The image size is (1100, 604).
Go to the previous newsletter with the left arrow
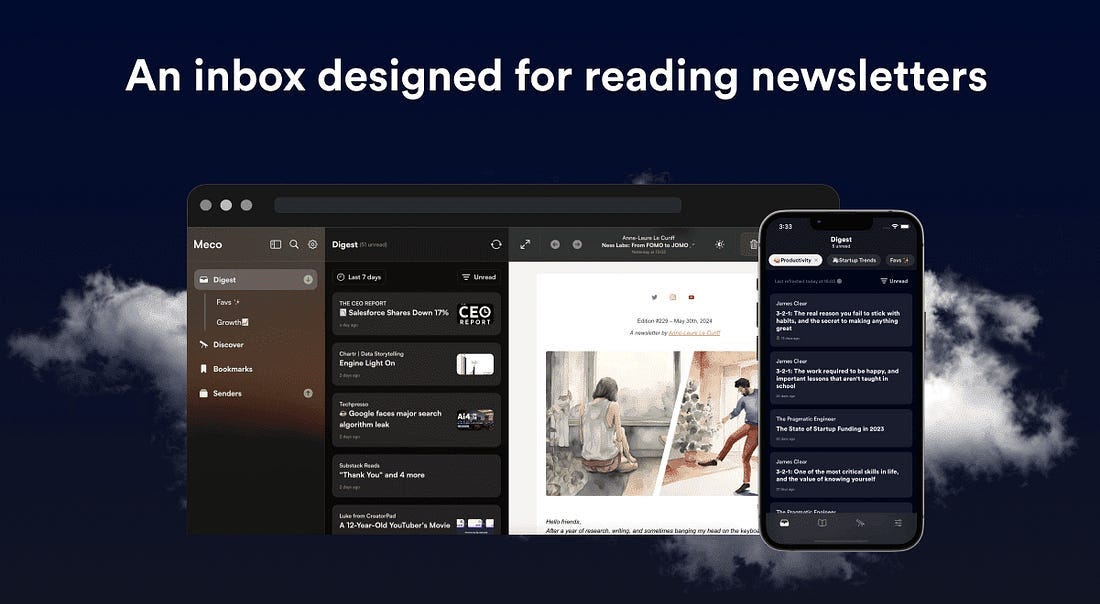pos(555,244)
